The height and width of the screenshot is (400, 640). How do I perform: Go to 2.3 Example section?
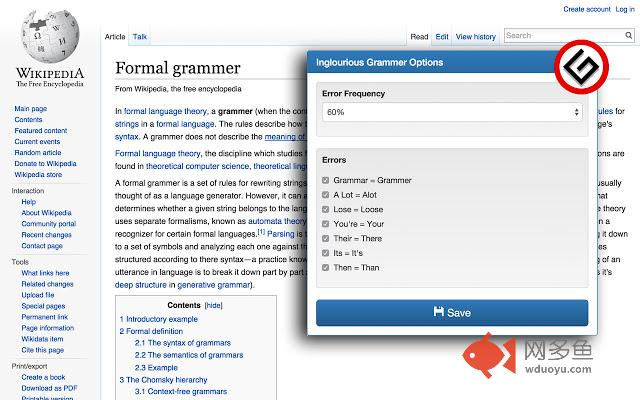tap(156, 368)
